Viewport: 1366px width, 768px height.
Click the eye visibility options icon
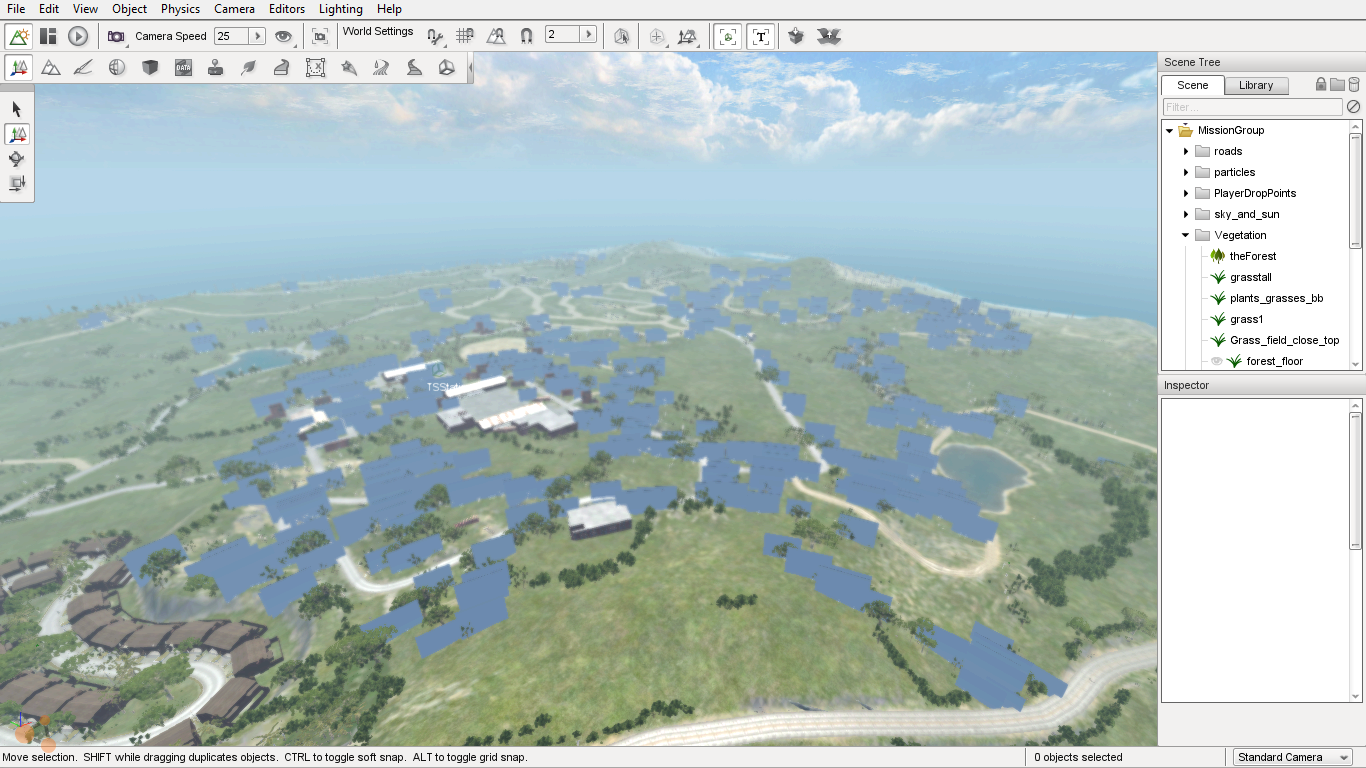tap(285, 36)
